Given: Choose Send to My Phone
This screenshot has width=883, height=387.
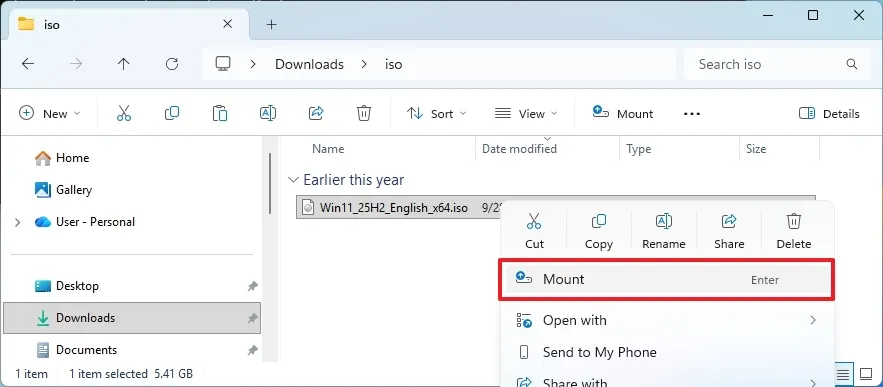Looking at the screenshot, I should (666, 353).
